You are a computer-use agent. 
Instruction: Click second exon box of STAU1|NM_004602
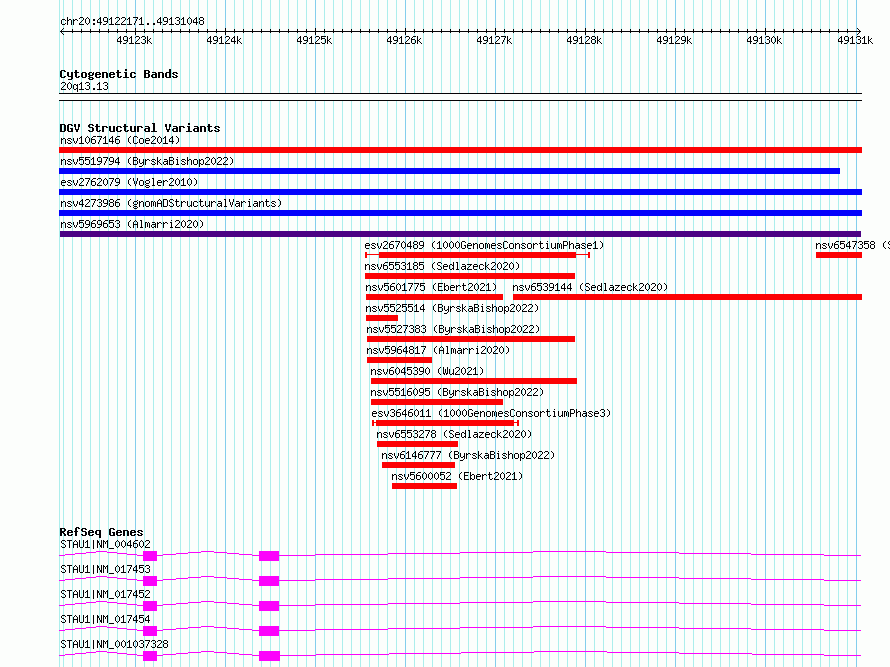pos(269,556)
